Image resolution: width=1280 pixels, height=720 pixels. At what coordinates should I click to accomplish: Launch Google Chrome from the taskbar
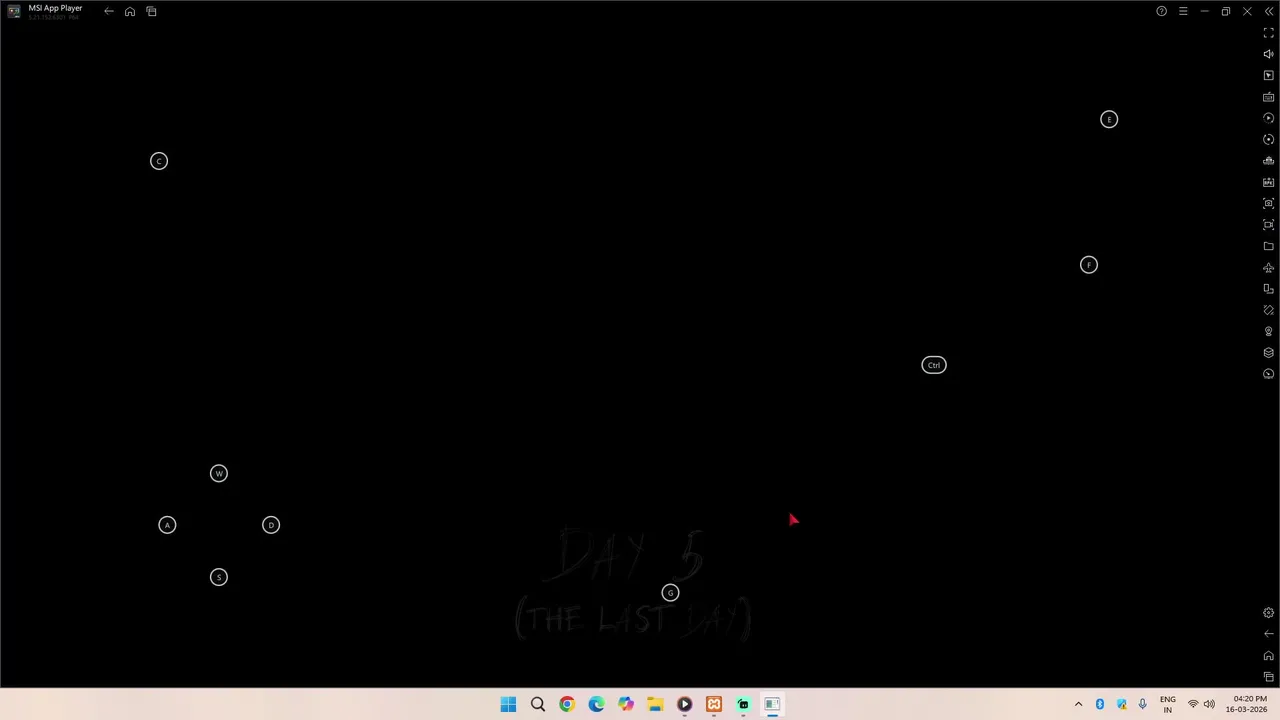pos(567,705)
